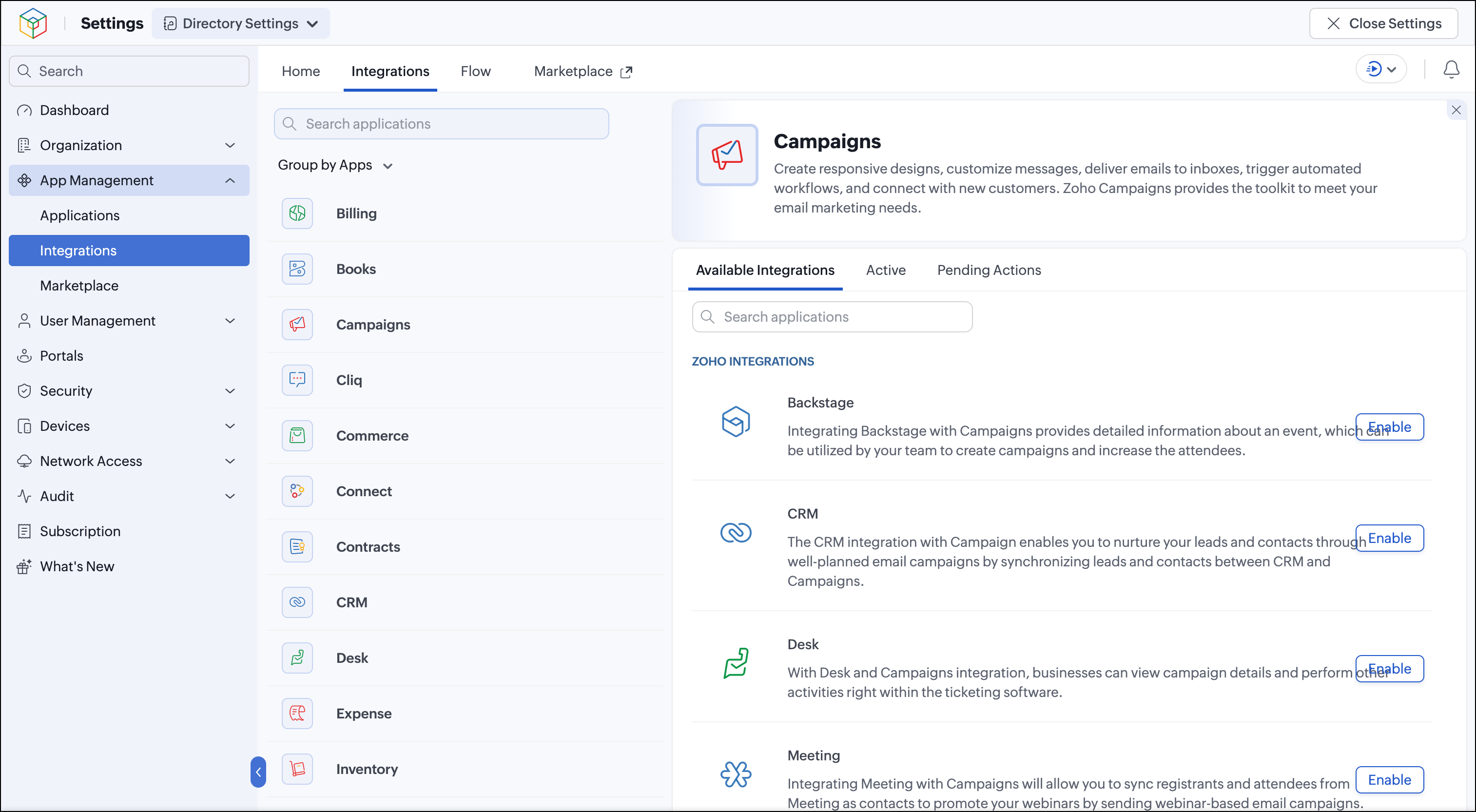Click the What's New gift icon
This screenshot has height=812, width=1476.
pyautogui.click(x=24, y=567)
